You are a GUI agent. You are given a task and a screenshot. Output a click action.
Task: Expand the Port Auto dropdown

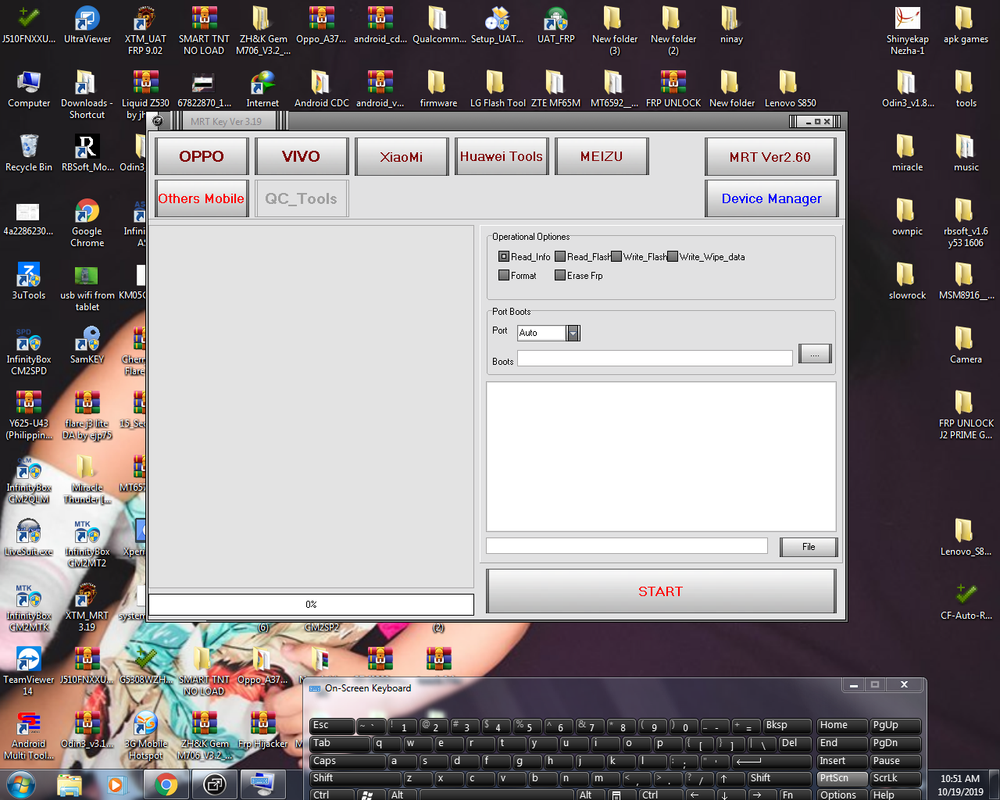click(x=573, y=332)
